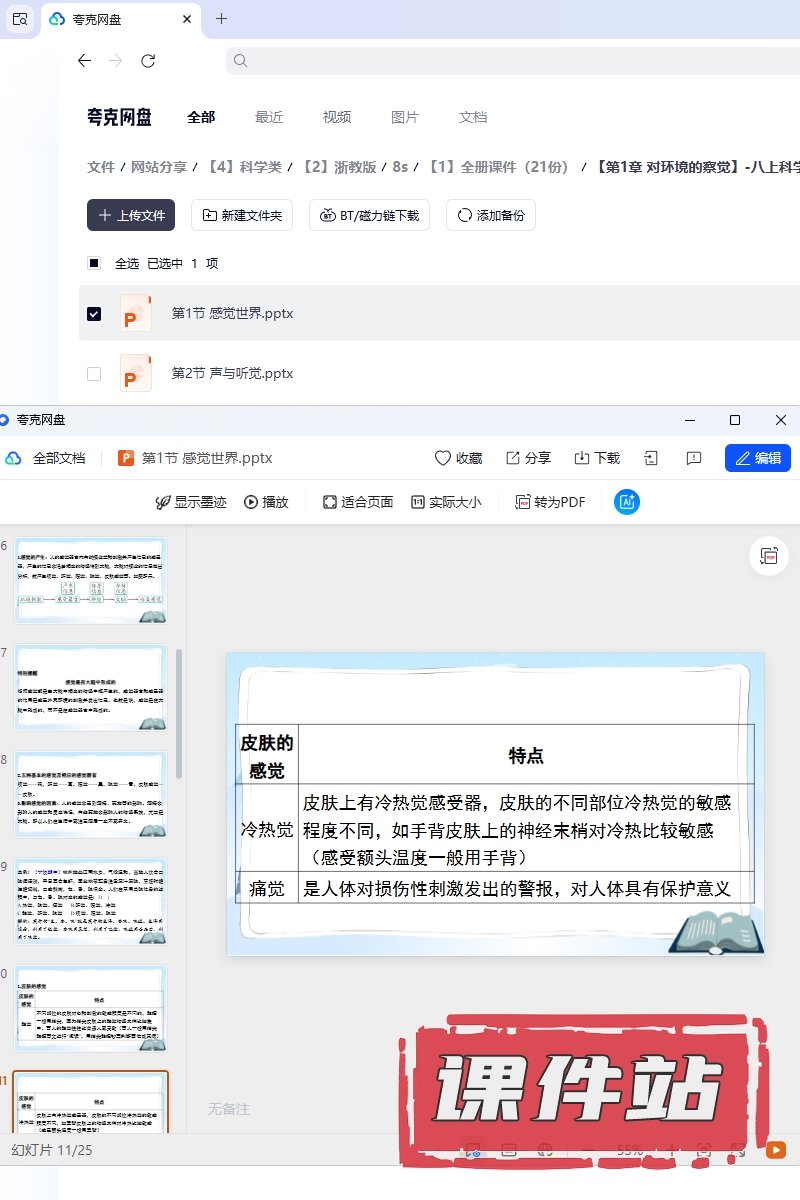Share the presentation using 分享
This screenshot has width=800, height=1200.
528,458
